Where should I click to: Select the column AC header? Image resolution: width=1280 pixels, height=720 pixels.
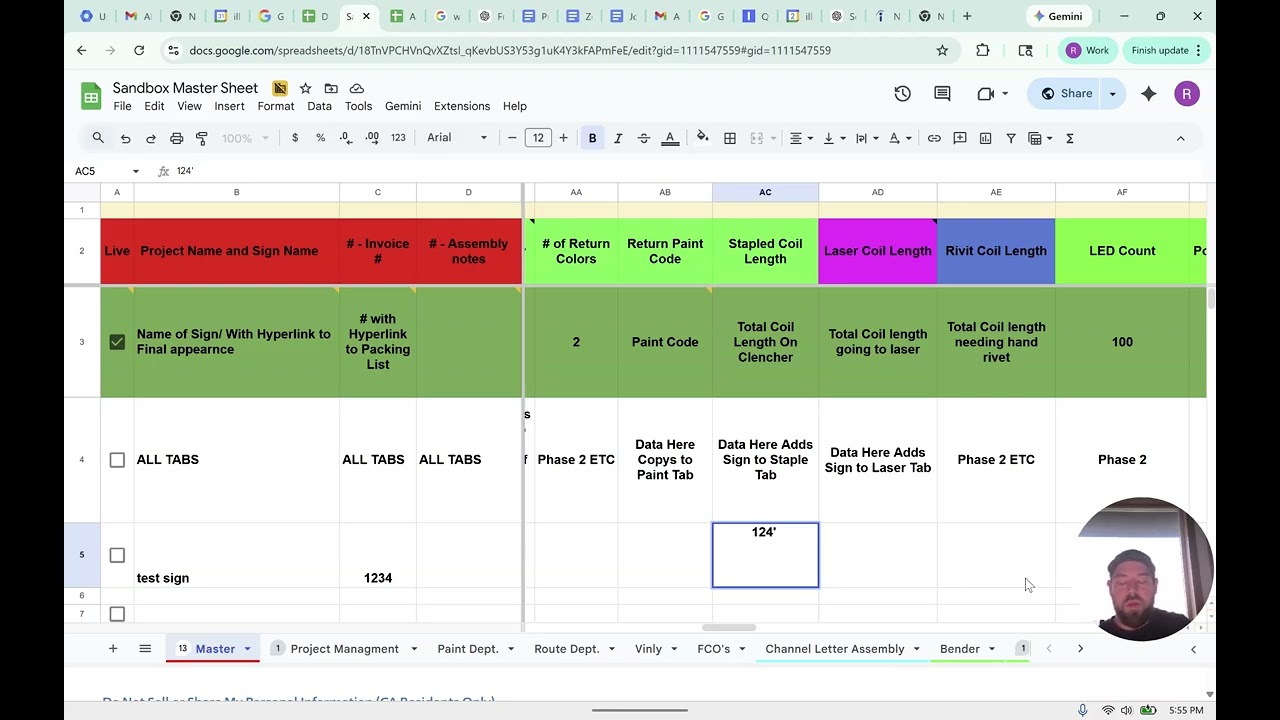tap(765, 192)
